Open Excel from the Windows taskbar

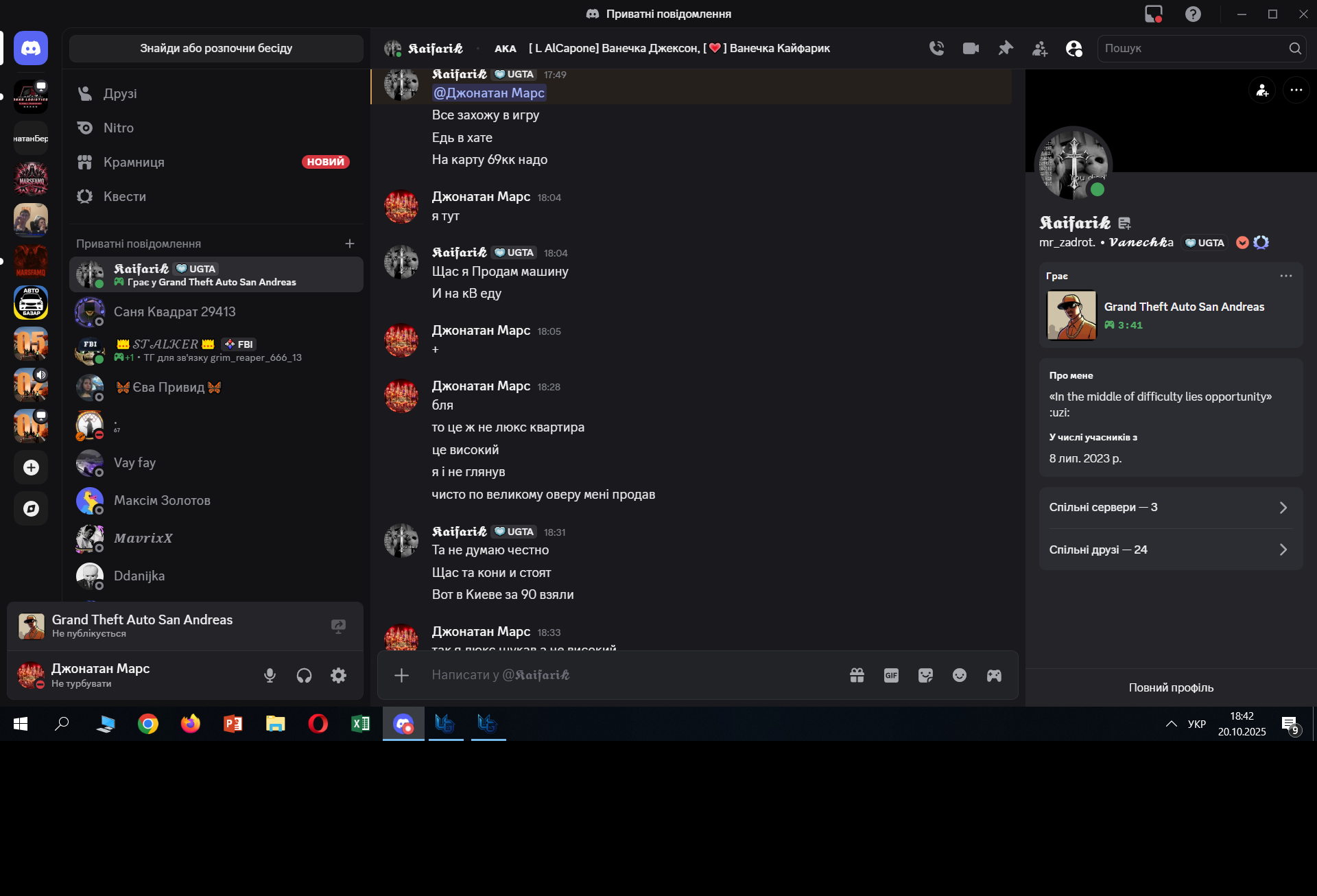(361, 724)
